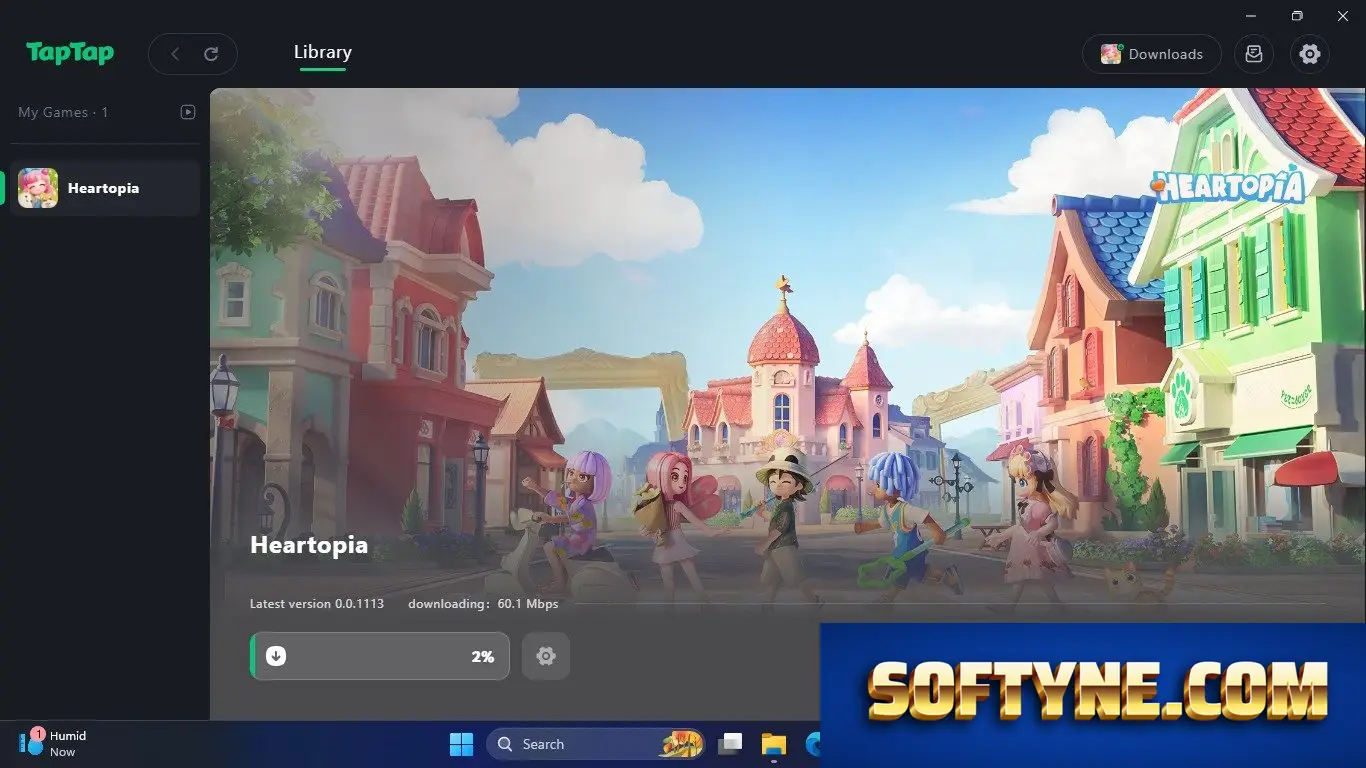Image resolution: width=1366 pixels, height=768 pixels.
Task: Click the download arrow icon in progress bar
Action: click(x=277, y=656)
